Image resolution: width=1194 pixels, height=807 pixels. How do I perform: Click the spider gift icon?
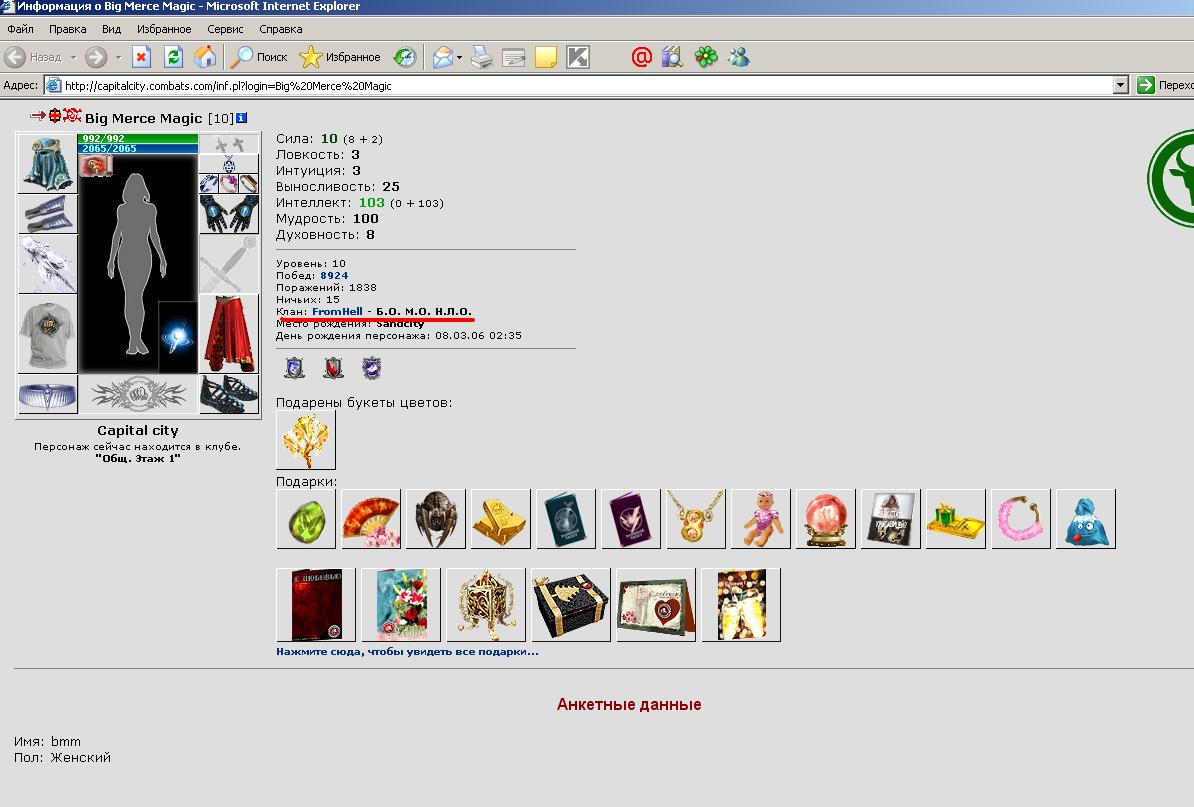(436, 518)
